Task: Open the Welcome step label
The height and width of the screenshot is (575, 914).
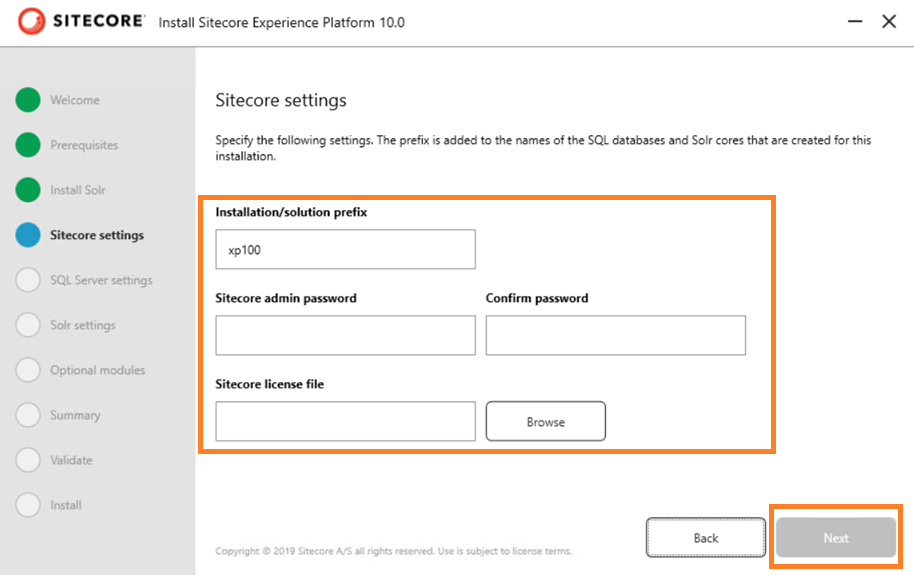Action: click(x=75, y=100)
